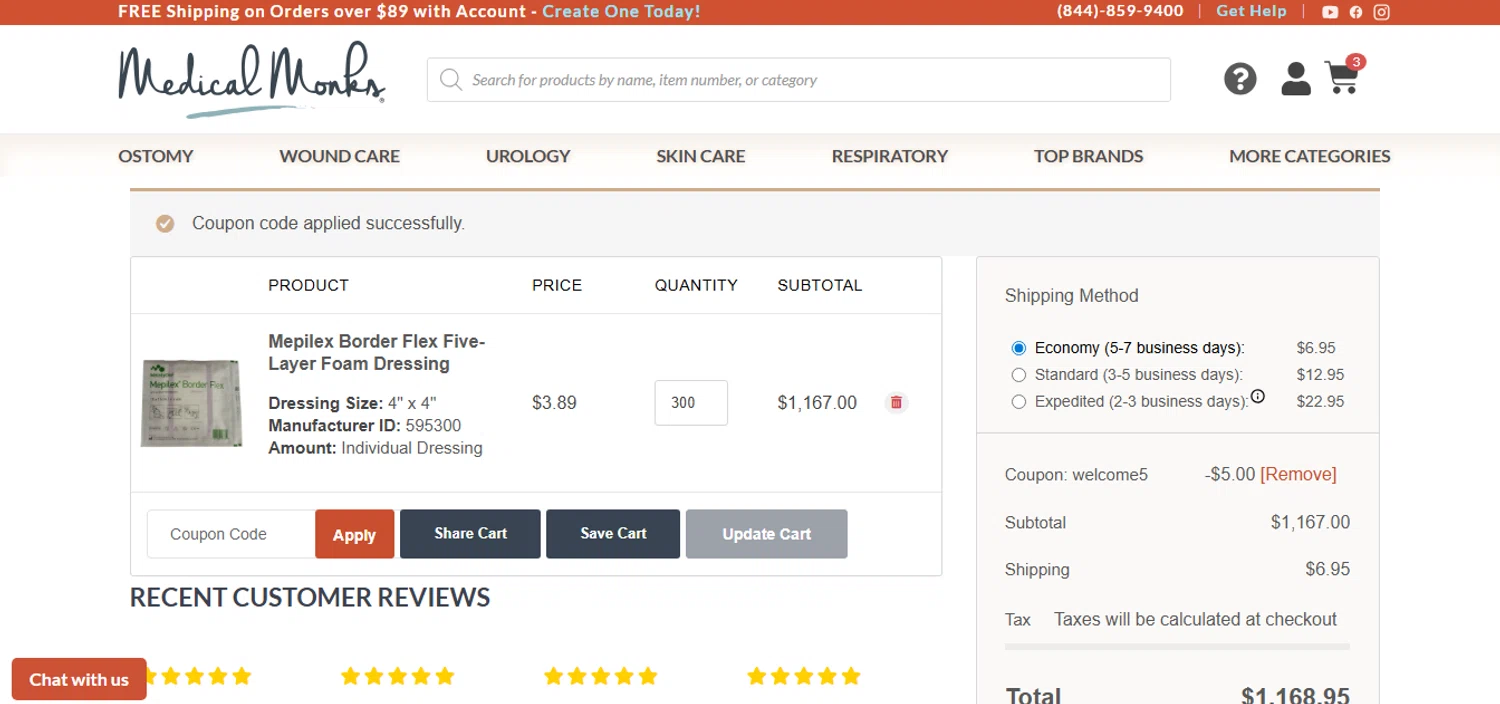The width and height of the screenshot is (1500, 704).
Task: Click the help question mark icon
Action: 1240,79
